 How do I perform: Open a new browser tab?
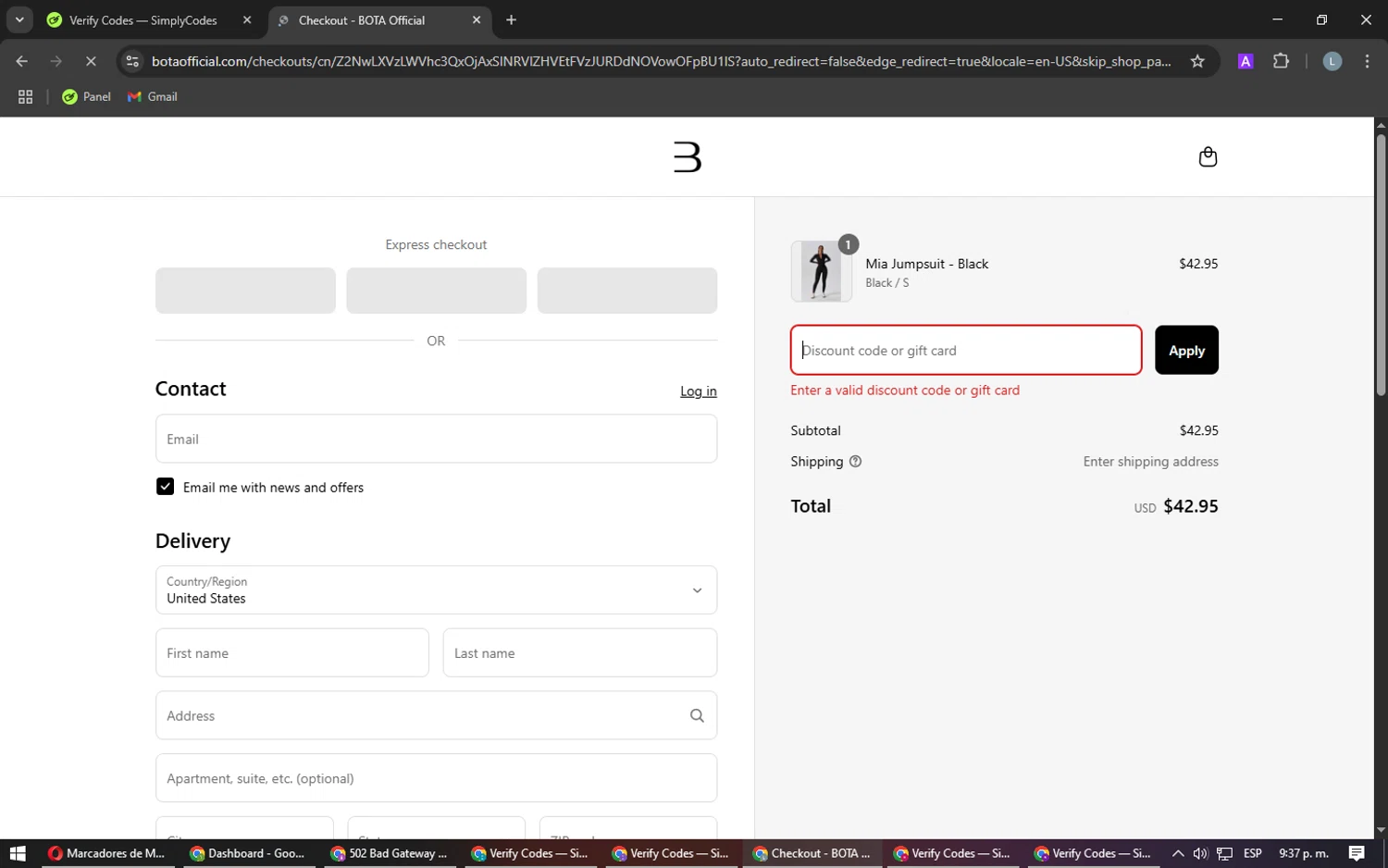(511, 19)
